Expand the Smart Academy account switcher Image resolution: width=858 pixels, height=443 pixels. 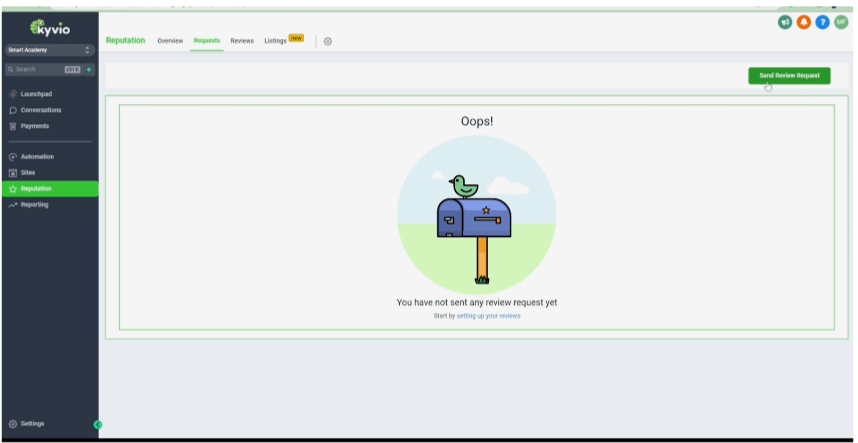[49, 50]
